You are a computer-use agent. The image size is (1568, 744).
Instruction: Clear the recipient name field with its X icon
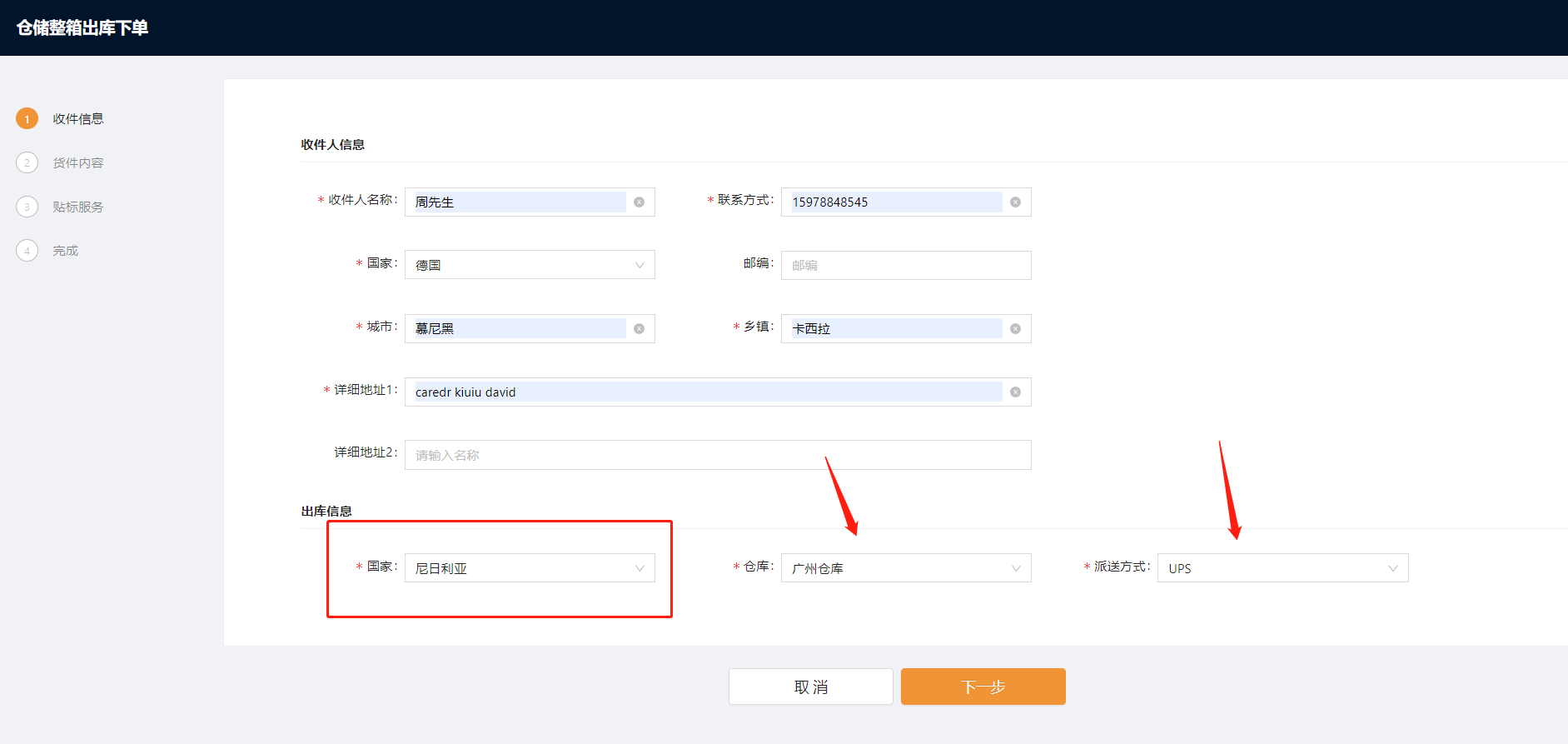[x=639, y=202]
